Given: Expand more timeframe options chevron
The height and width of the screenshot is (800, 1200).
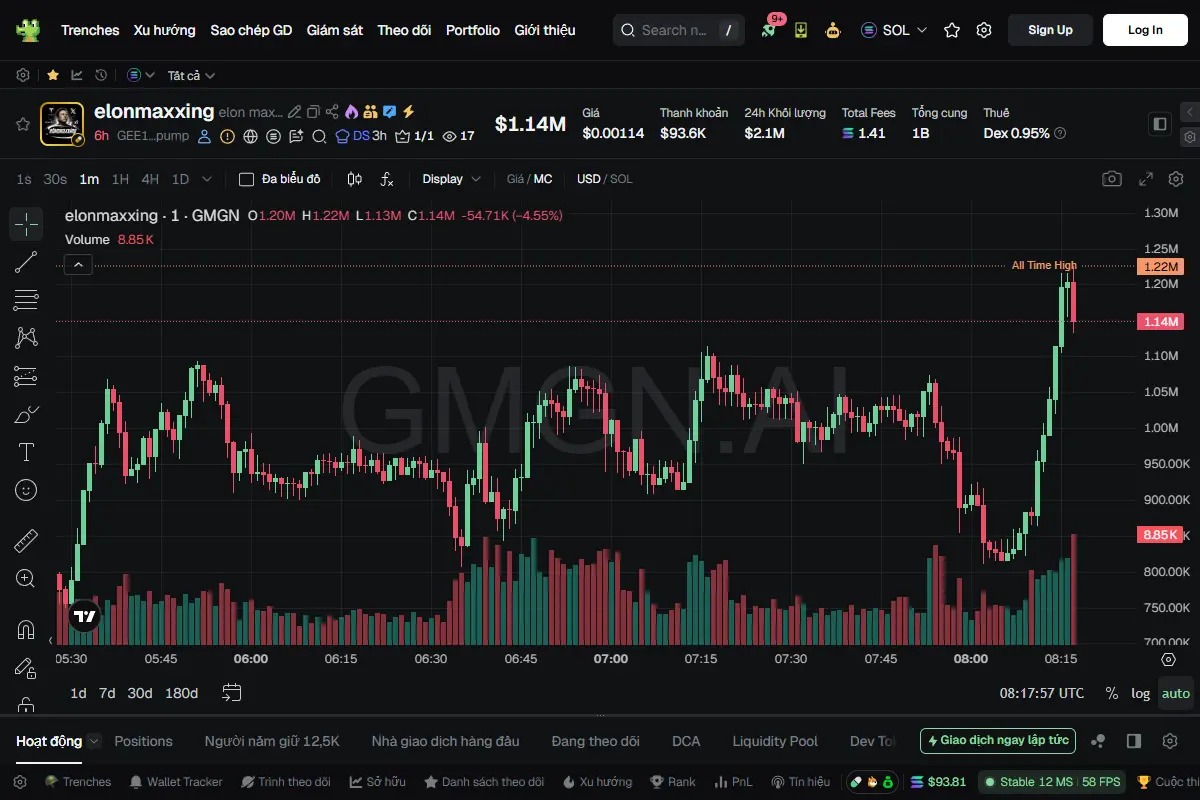Looking at the screenshot, I should point(207,179).
